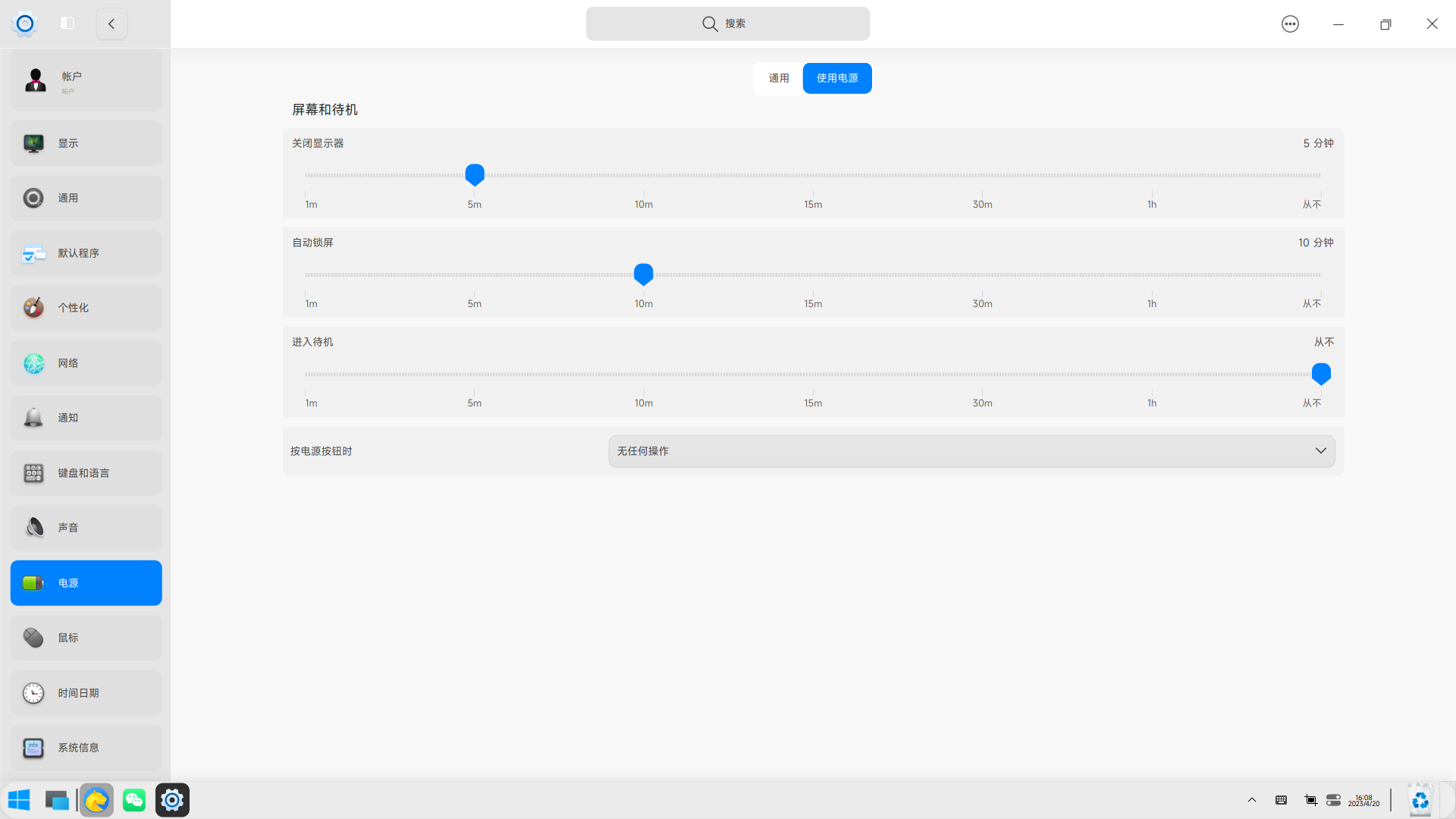The height and width of the screenshot is (819, 1456).
Task: Go back with the left arrow button
Action: coord(111,24)
